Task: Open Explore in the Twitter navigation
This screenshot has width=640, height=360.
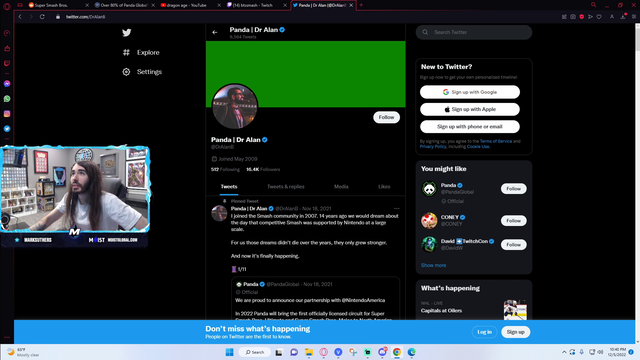Action: point(141,52)
